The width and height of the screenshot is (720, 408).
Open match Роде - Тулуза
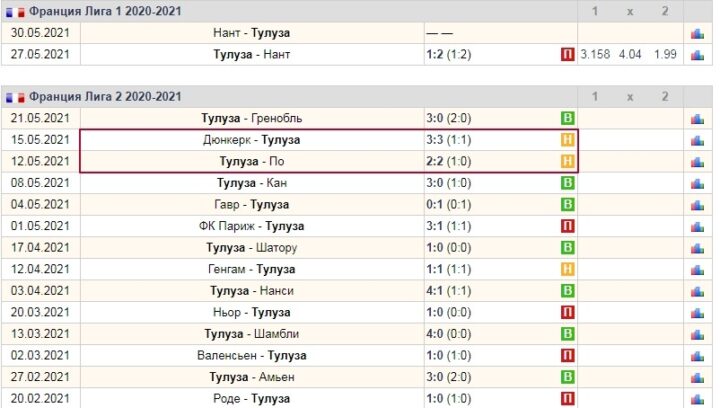252,399
